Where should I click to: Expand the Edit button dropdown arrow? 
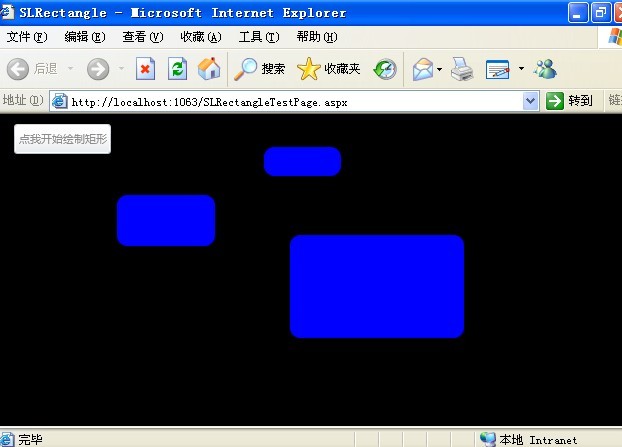click(521, 69)
